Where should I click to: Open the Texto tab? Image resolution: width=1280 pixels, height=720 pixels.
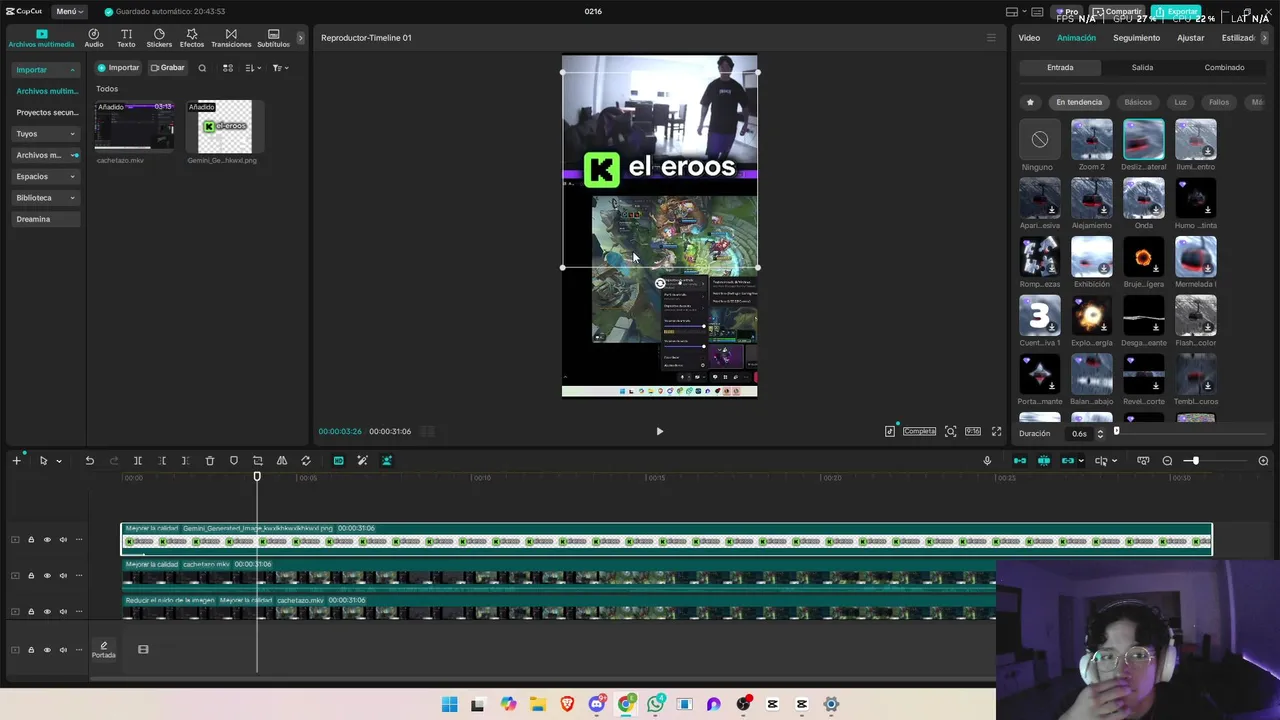pyautogui.click(x=126, y=38)
